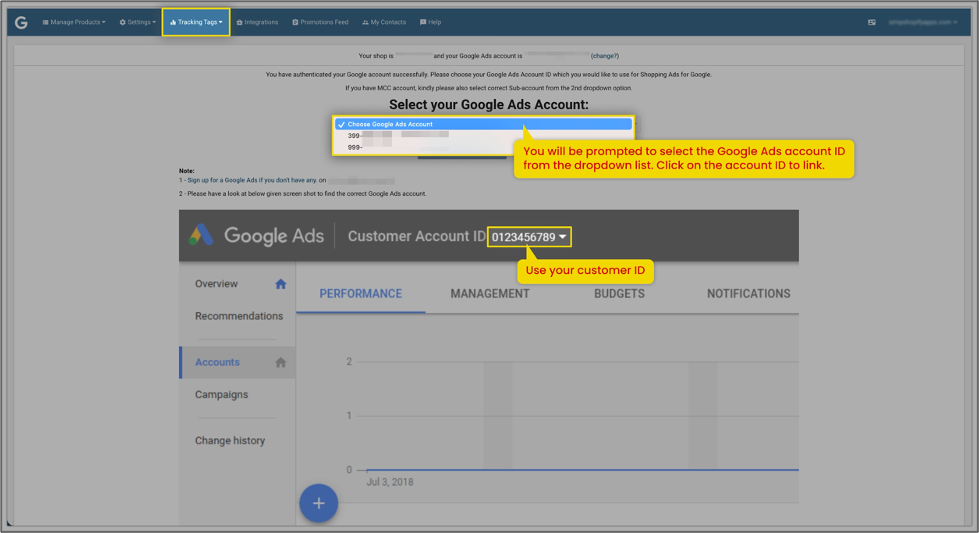Viewport: 979px width, 533px height.
Task: Click the blue plus floating button
Action: point(318,503)
